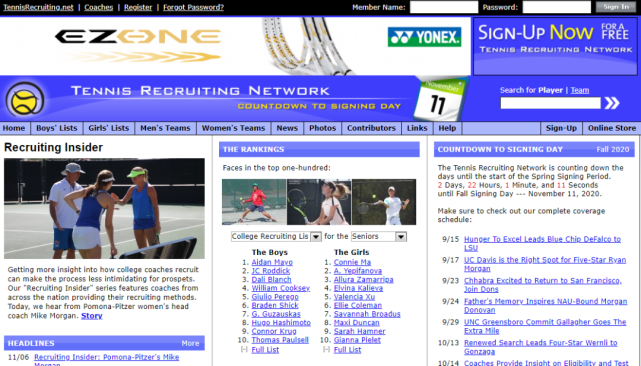
Task: Open Thomas Paulsell player link
Action: [x=280, y=340]
